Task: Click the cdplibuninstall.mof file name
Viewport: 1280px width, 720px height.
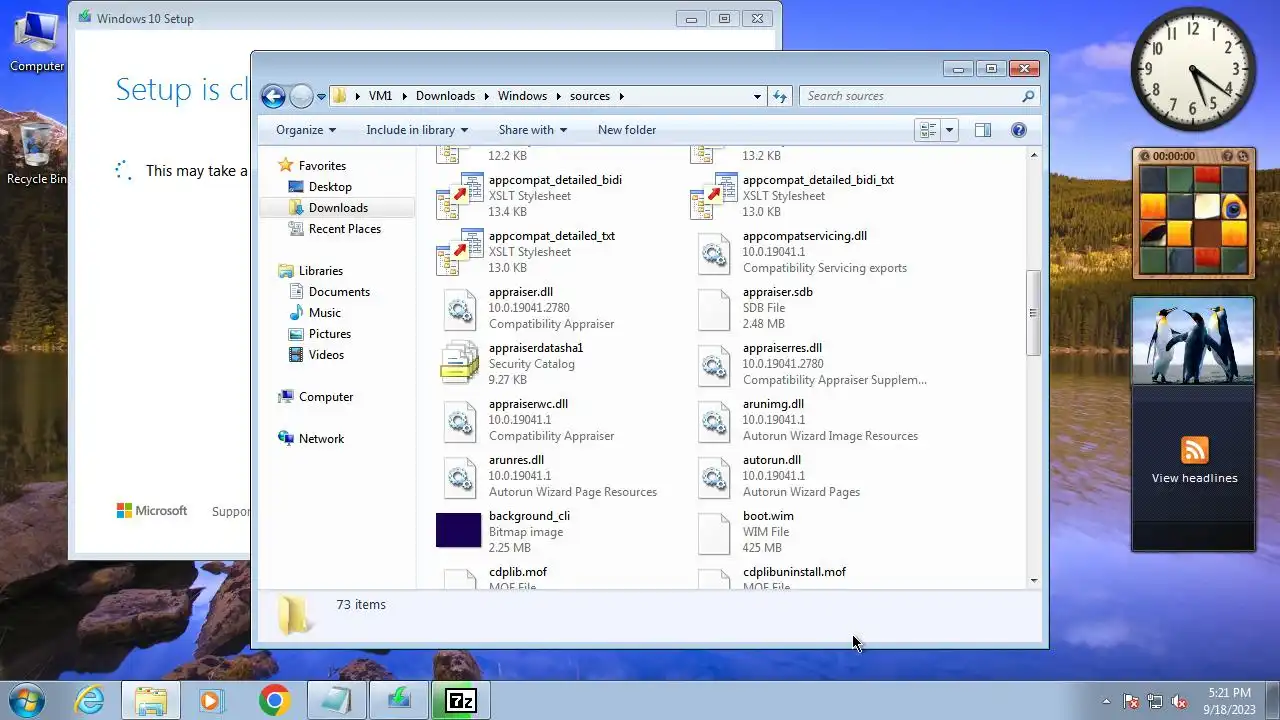Action: tap(794, 572)
